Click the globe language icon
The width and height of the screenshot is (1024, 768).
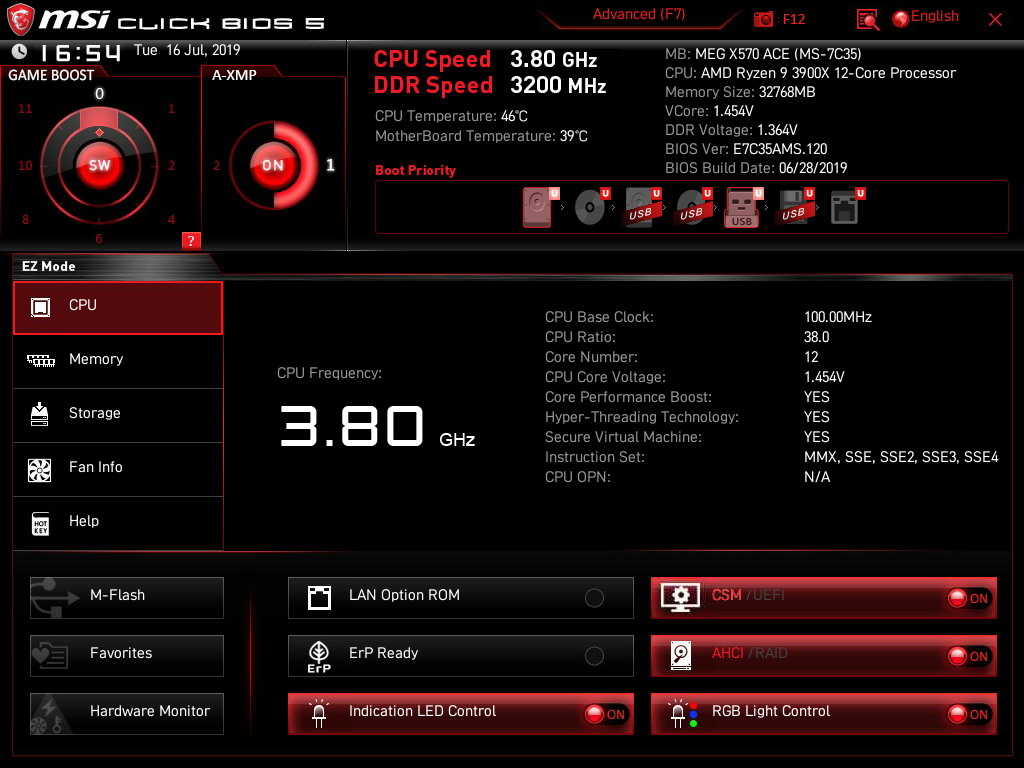(x=901, y=18)
